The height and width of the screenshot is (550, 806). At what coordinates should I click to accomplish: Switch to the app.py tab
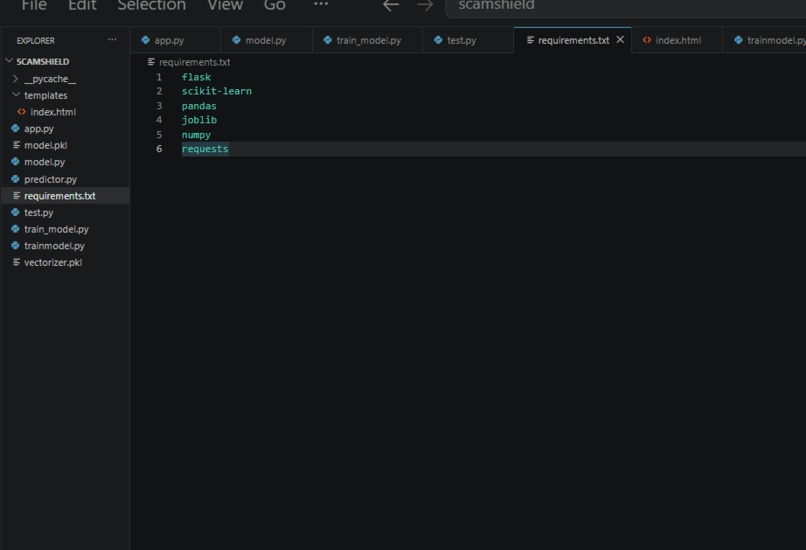click(175, 40)
